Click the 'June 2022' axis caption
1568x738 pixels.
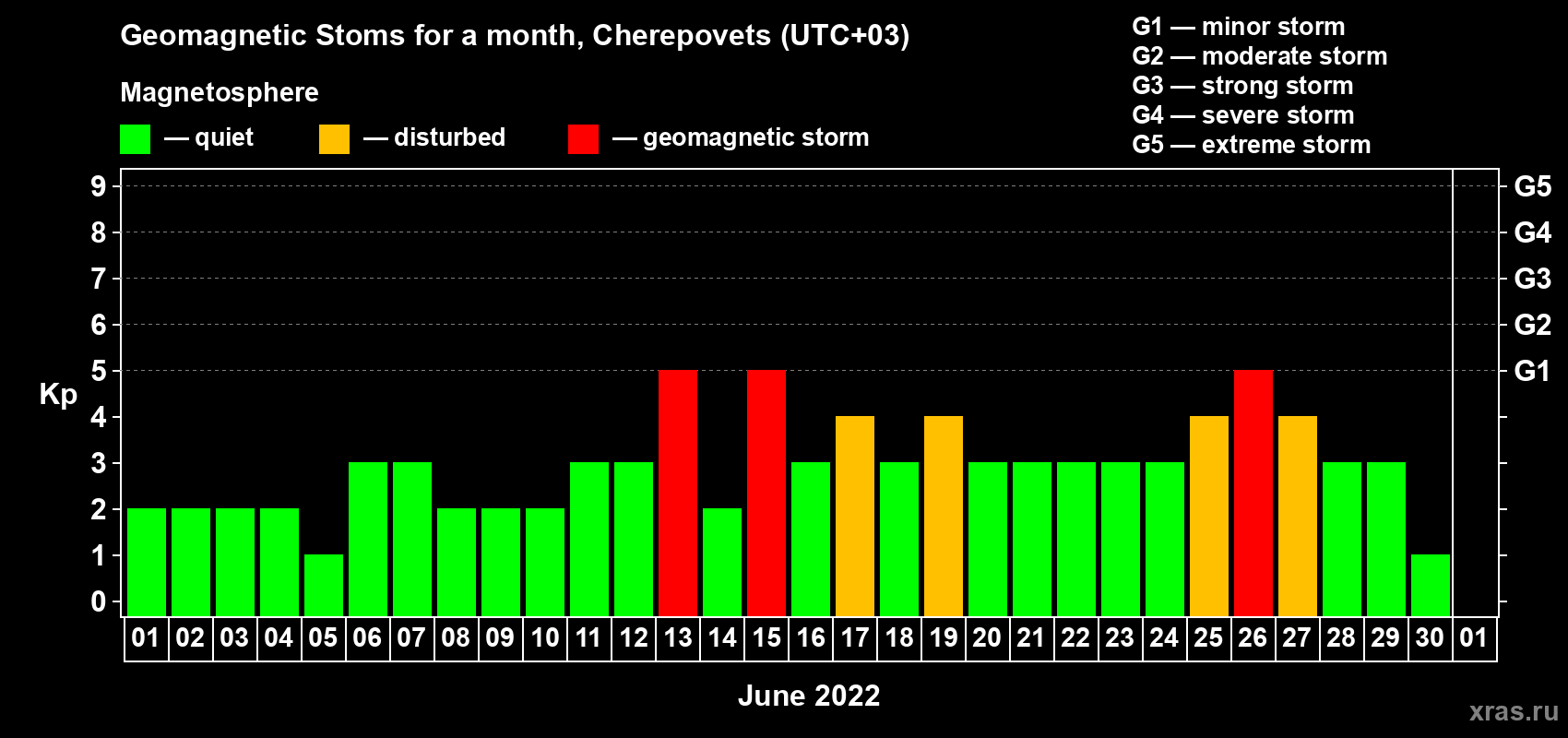[x=809, y=696]
